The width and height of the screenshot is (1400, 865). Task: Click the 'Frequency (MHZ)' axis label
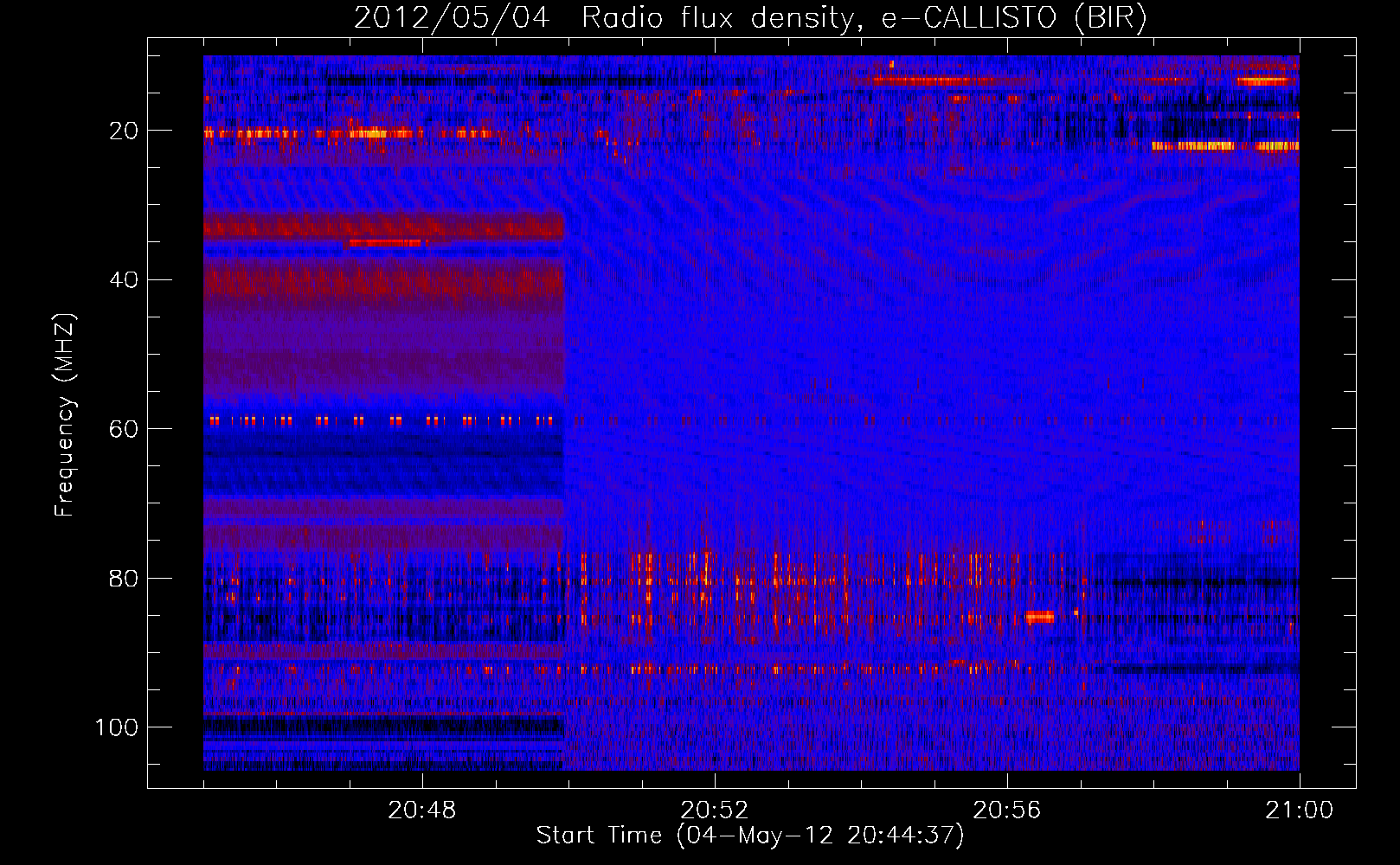(x=65, y=415)
